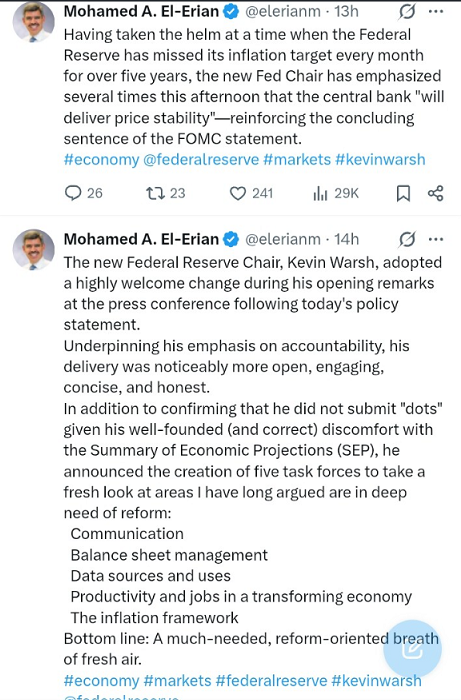
Task: Bookmark the 13h tweet
Action: coord(403,193)
